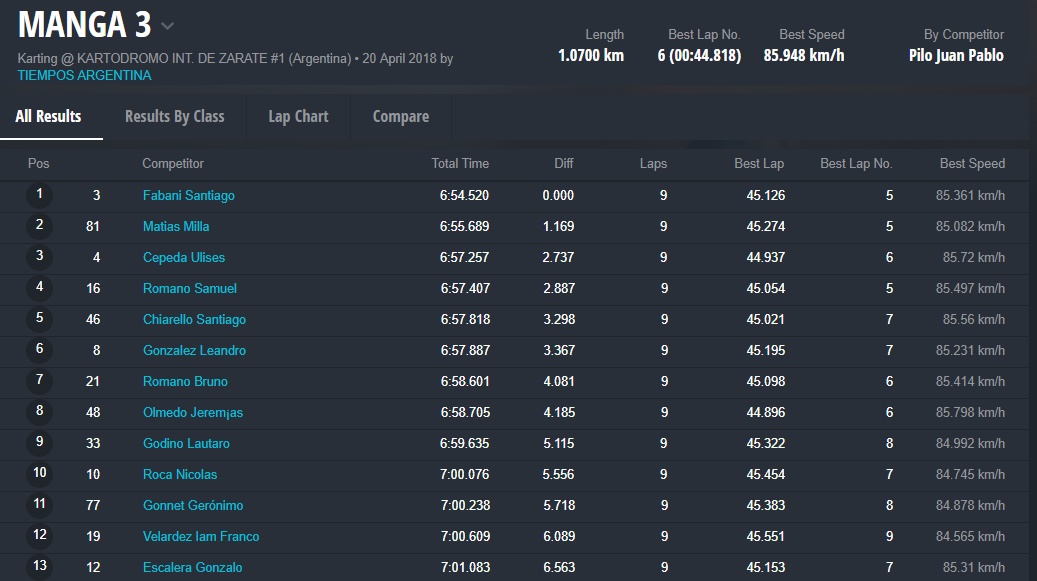
Task: Select competitor Matias Milla
Action: click(x=176, y=227)
